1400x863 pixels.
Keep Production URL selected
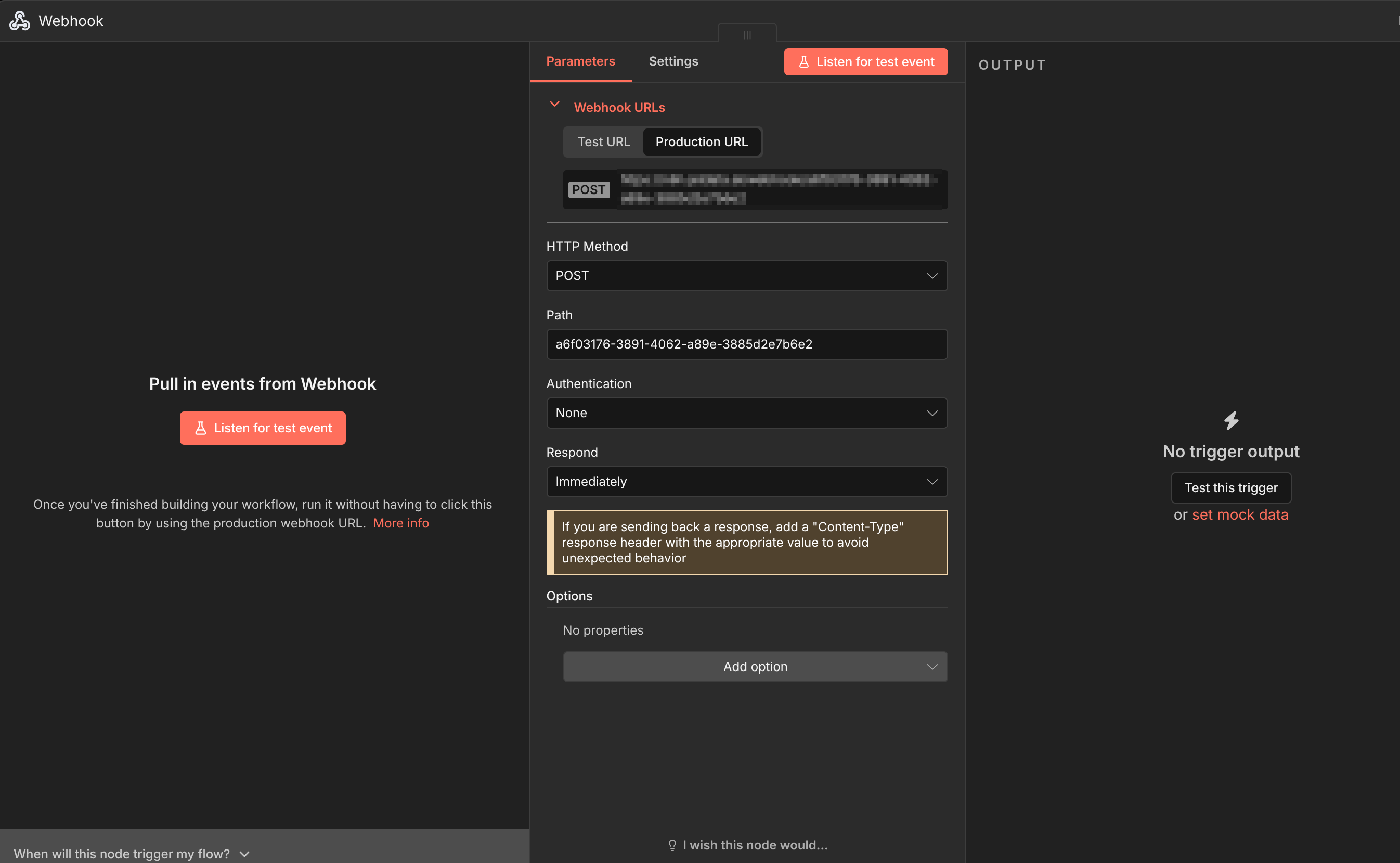pyautogui.click(x=701, y=141)
